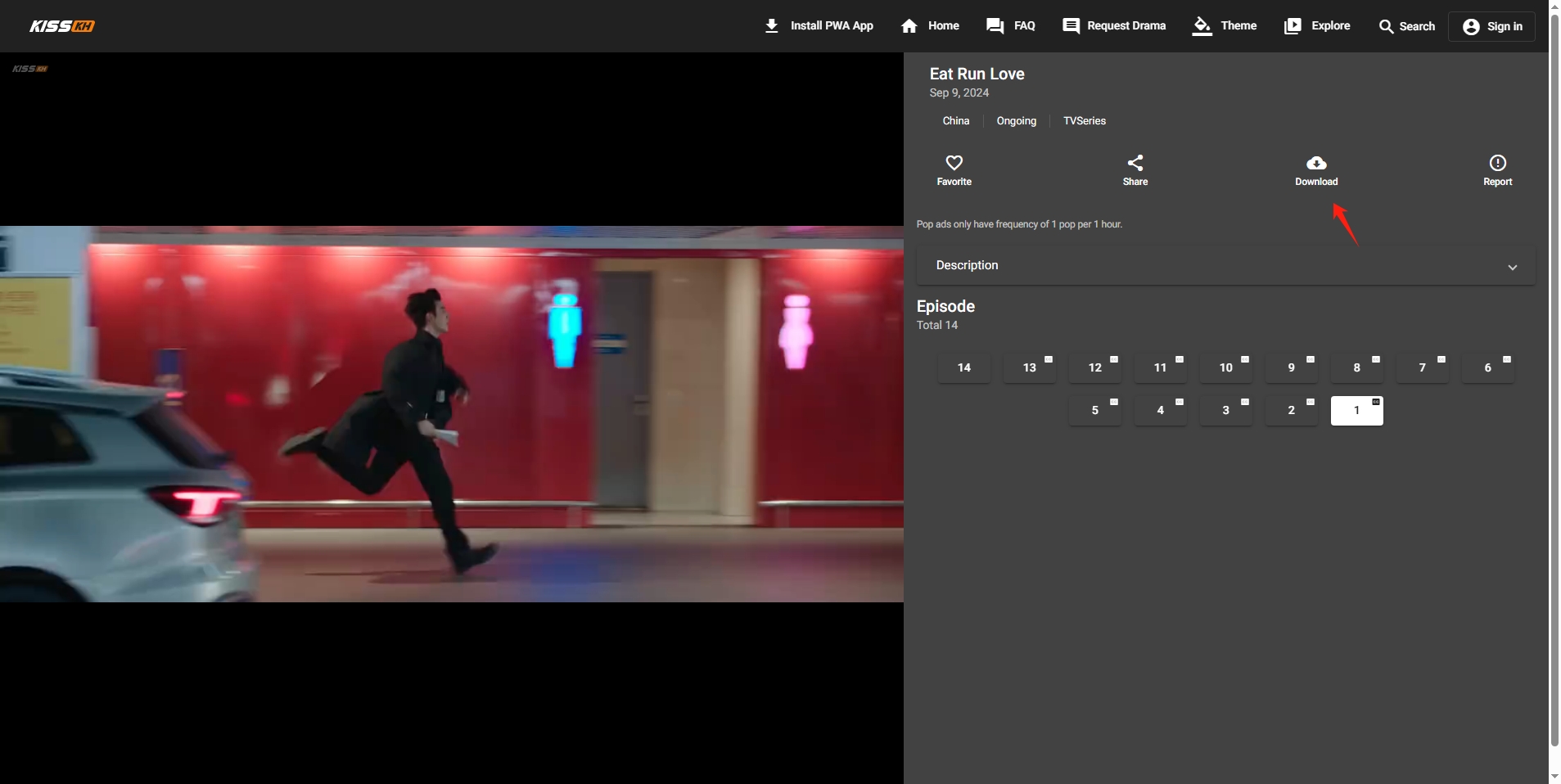Play episode 10
This screenshot has width=1561, height=784.
1225,367
